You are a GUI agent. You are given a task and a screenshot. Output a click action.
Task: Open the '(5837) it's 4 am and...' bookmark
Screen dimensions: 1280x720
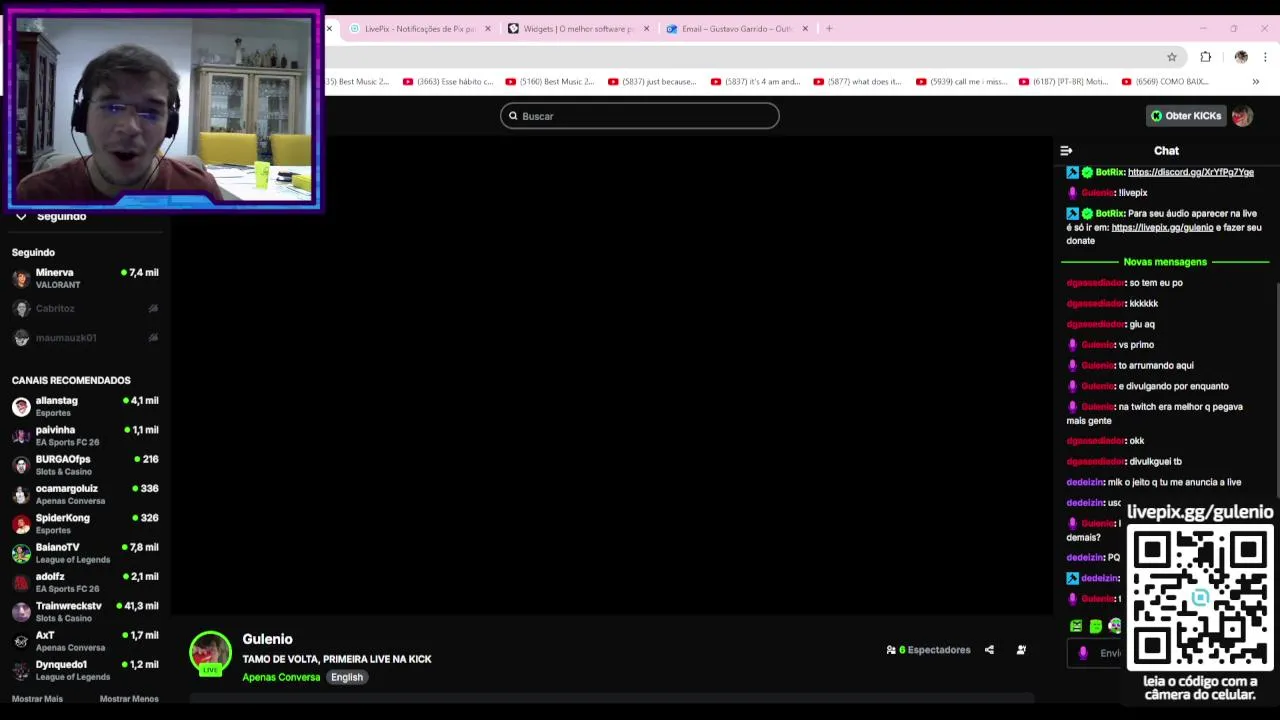click(755, 82)
